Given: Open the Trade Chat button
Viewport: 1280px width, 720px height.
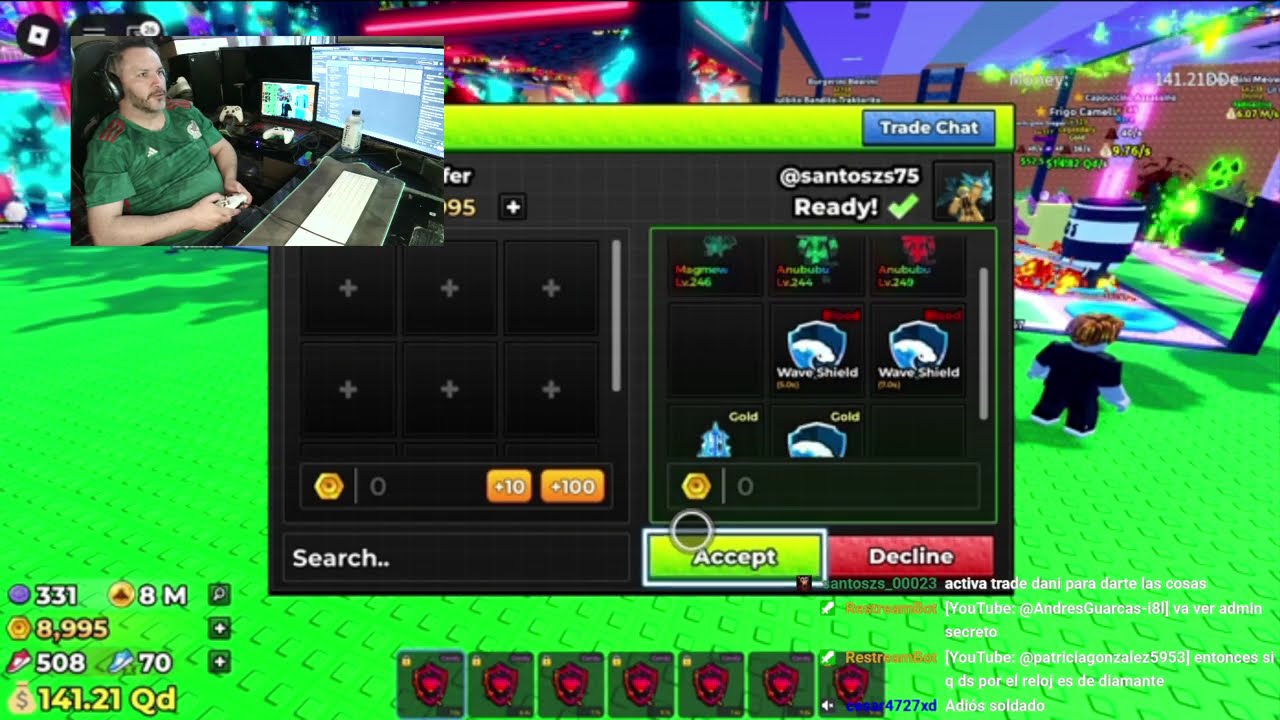Looking at the screenshot, I should pyautogui.click(x=928, y=127).
